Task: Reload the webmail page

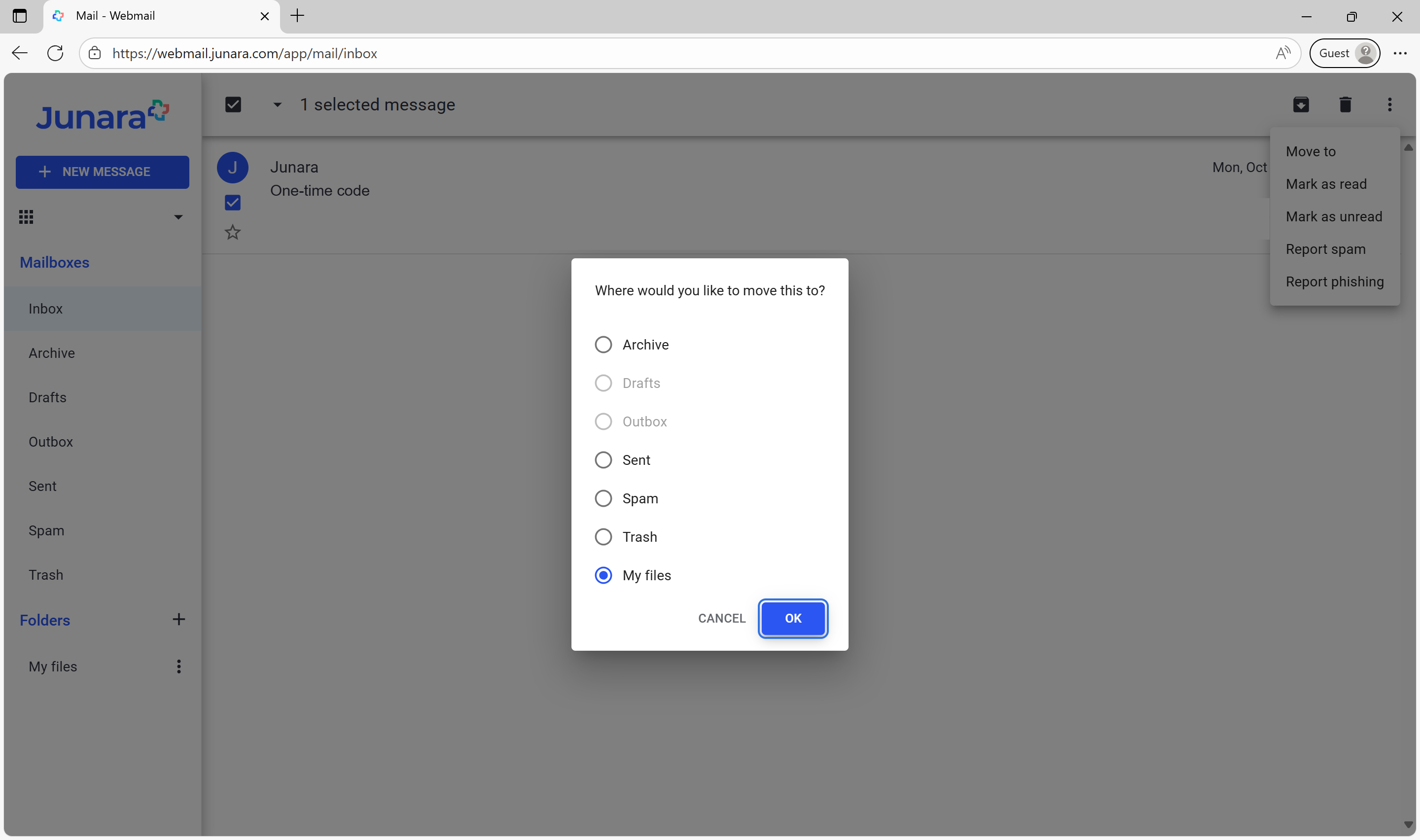Action: (x=55, y=53)
